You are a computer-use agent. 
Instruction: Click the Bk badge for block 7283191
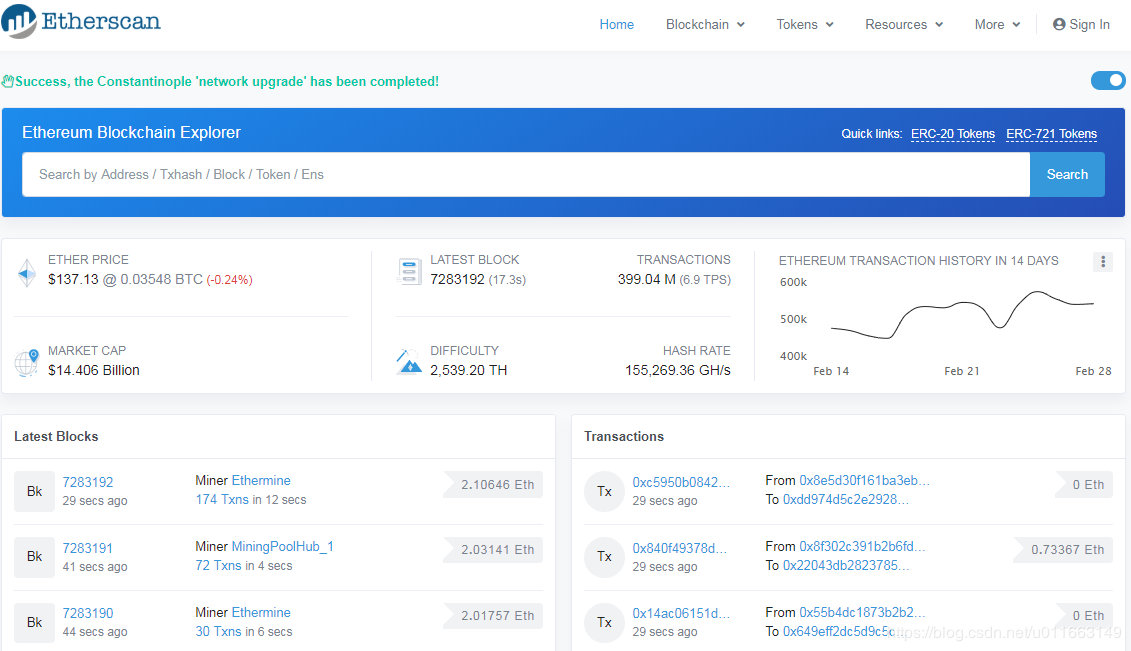point(35,557)
